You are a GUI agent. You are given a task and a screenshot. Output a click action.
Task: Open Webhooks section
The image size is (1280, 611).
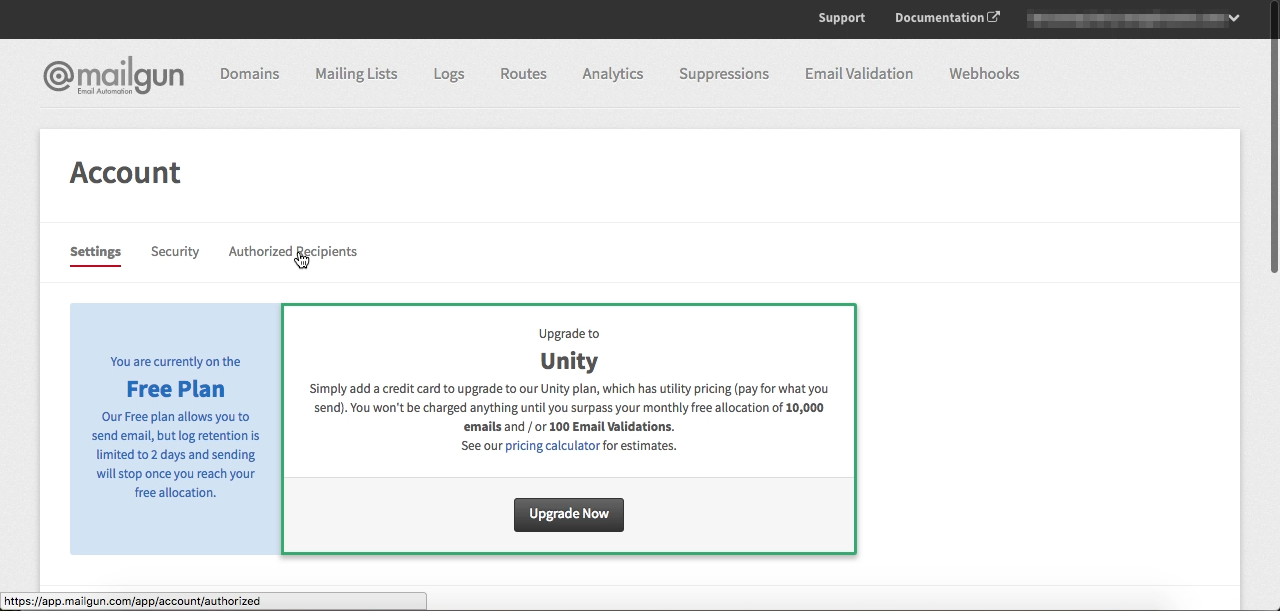pyautogui.click(x=984, y=74)
